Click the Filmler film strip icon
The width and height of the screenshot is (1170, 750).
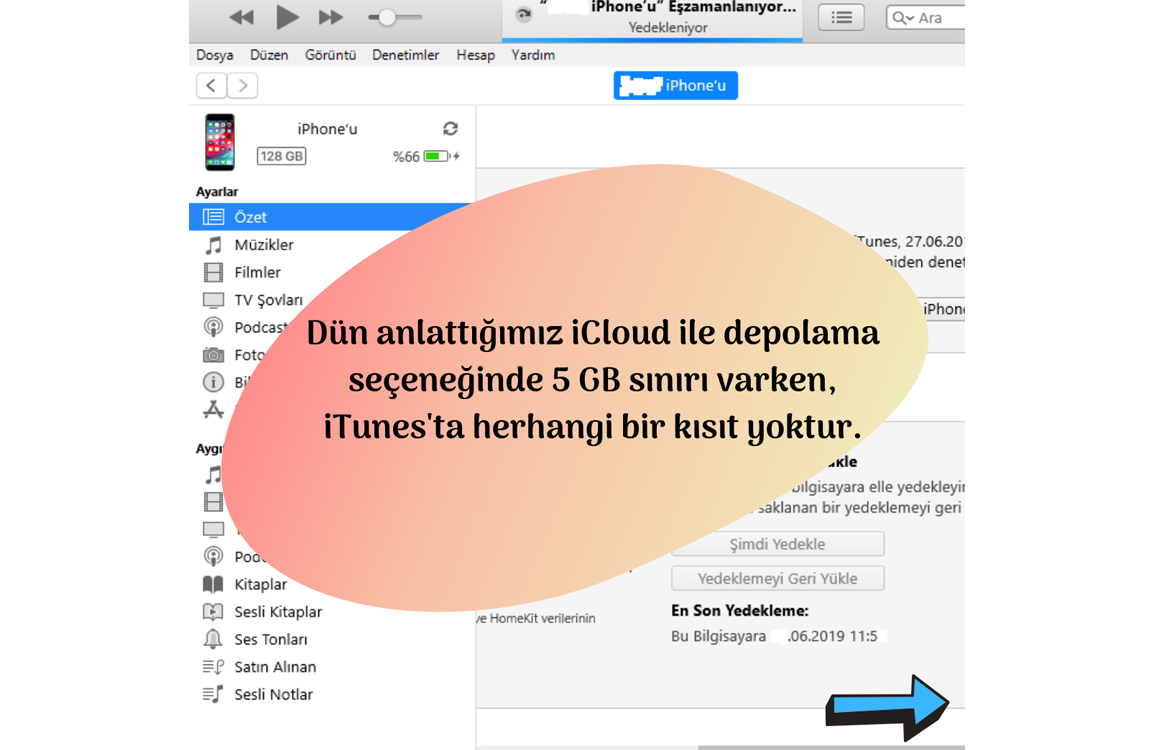pos(213,272)
